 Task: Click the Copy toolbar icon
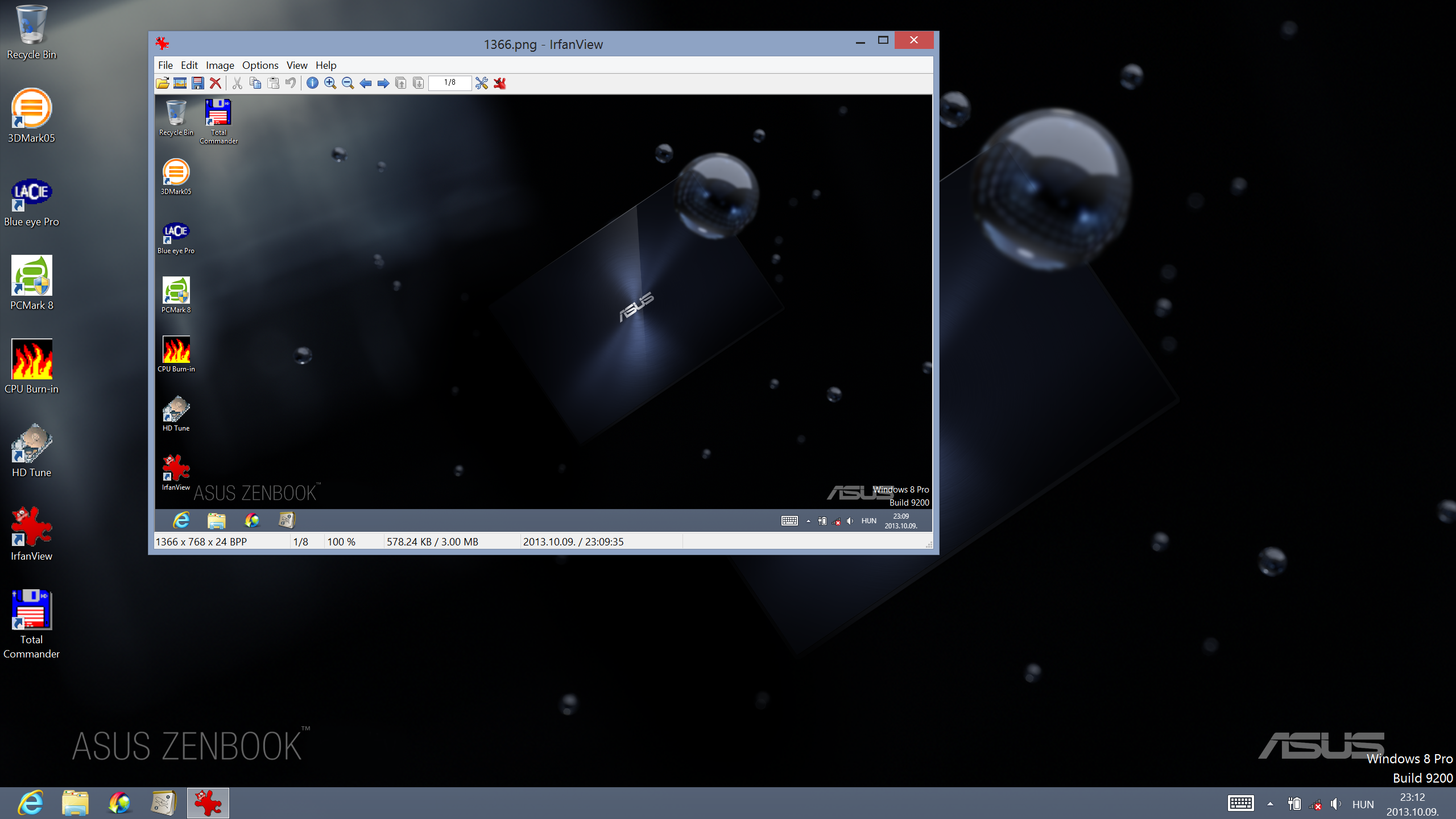(x=255, y=83)
